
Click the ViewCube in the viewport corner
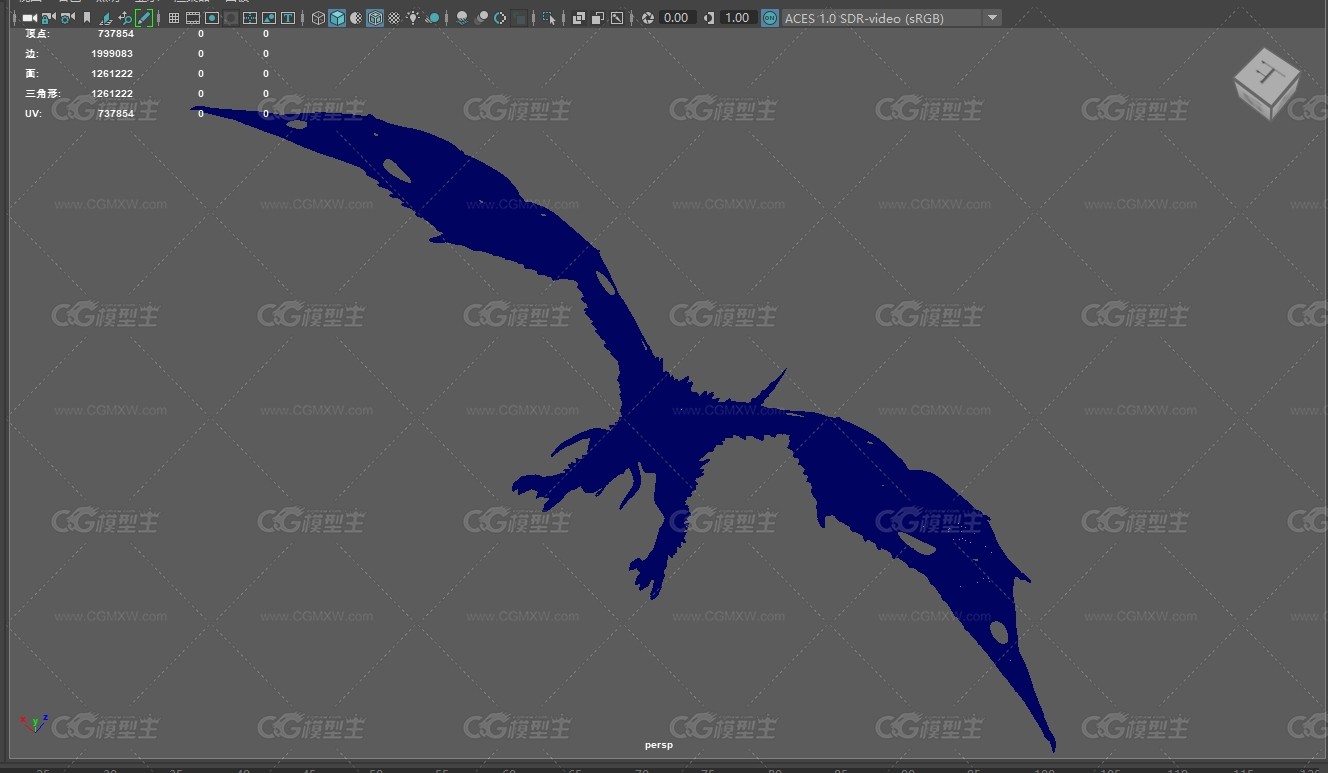coord(1266,82)
